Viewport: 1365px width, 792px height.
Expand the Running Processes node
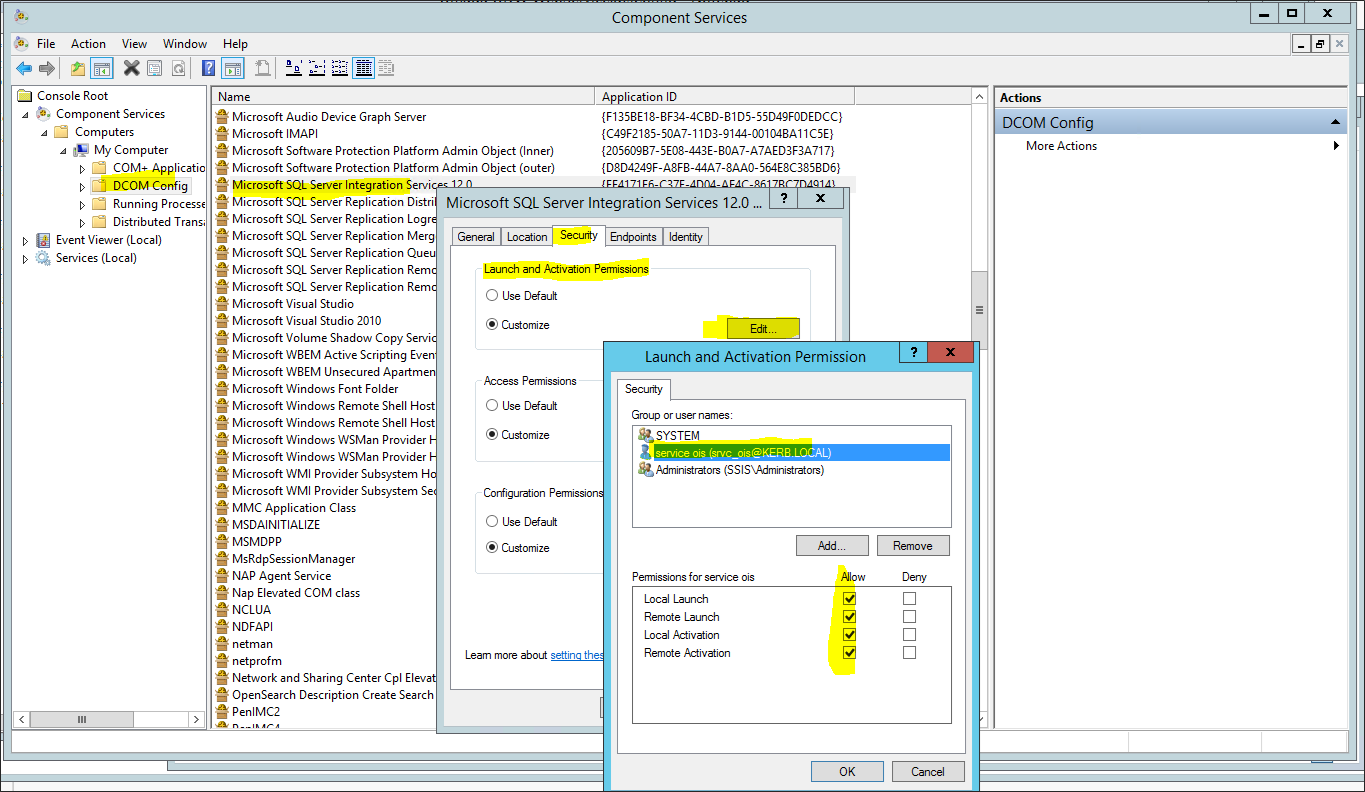click(82, 204)
